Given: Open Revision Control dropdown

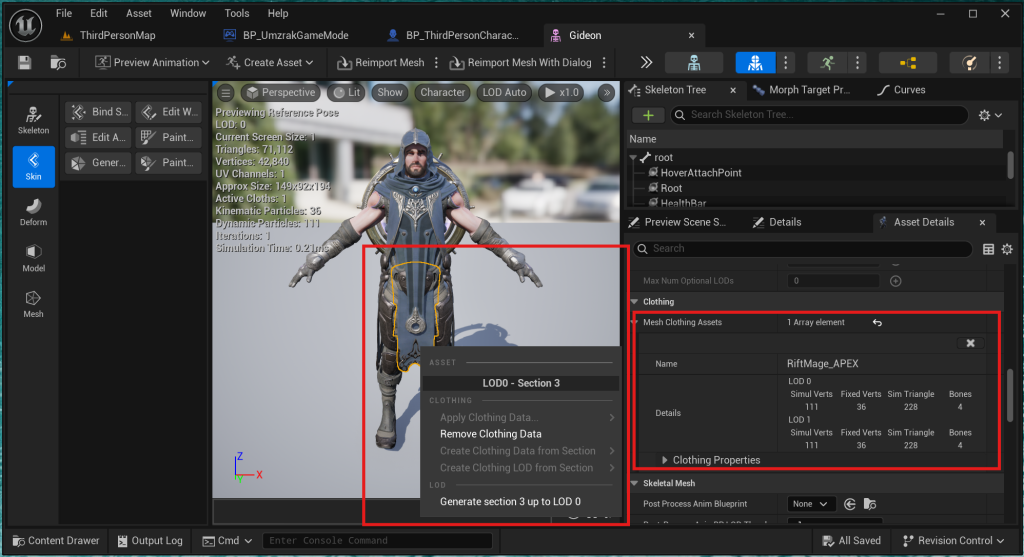Looking at the screenshot, I should (953, 541).
